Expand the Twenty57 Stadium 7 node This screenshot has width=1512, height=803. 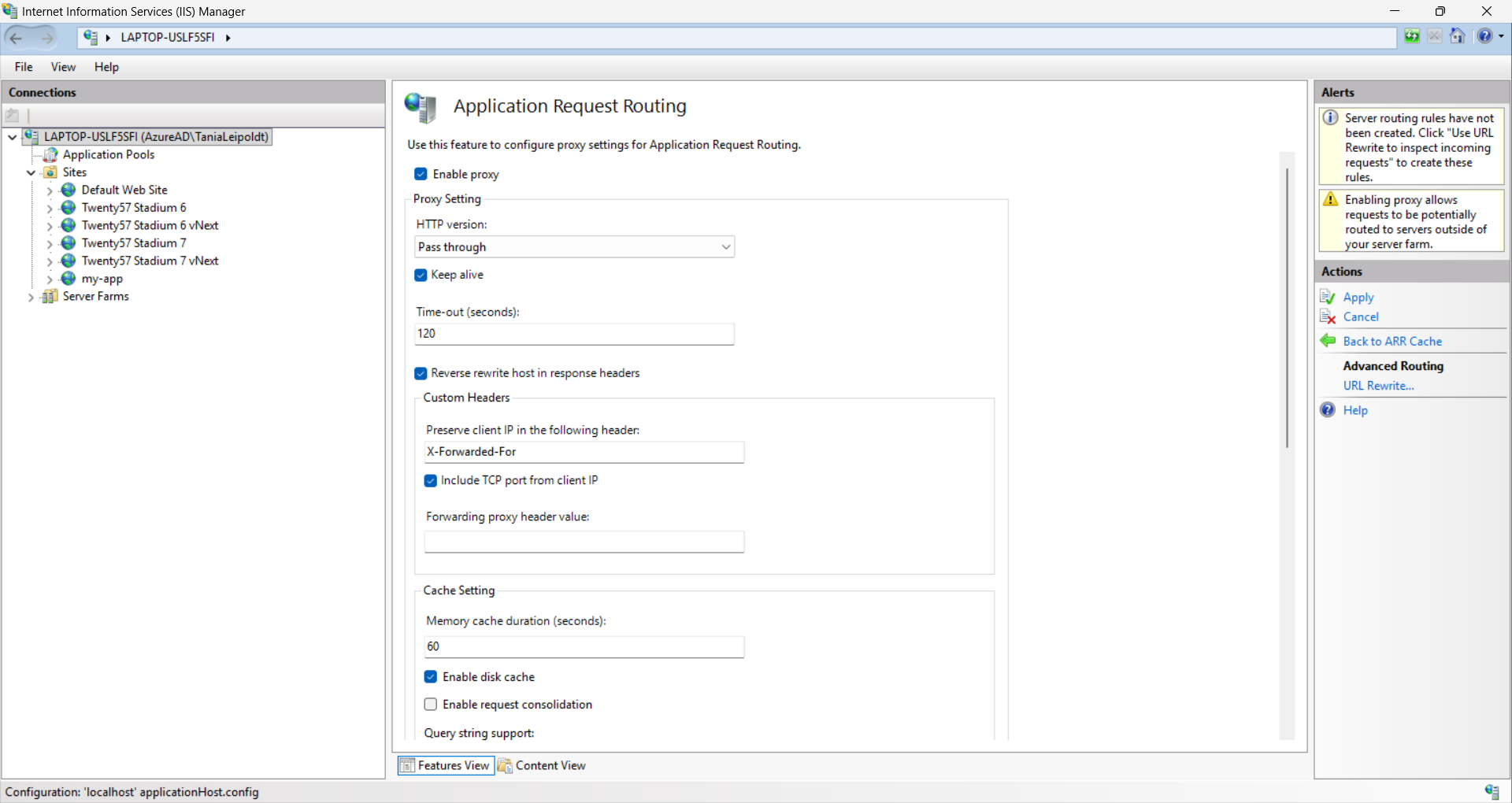[x=50, y=244]
